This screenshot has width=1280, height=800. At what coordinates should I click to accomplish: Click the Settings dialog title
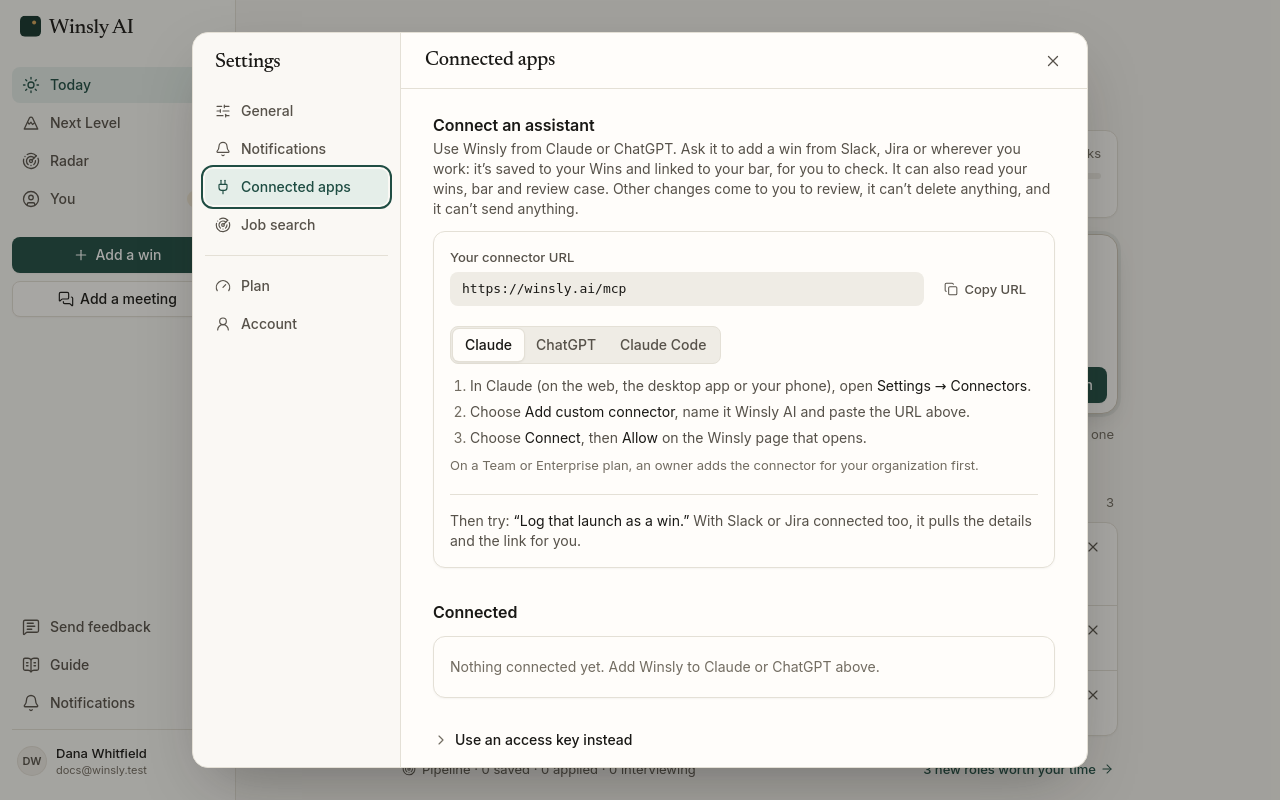coord(248,60)
